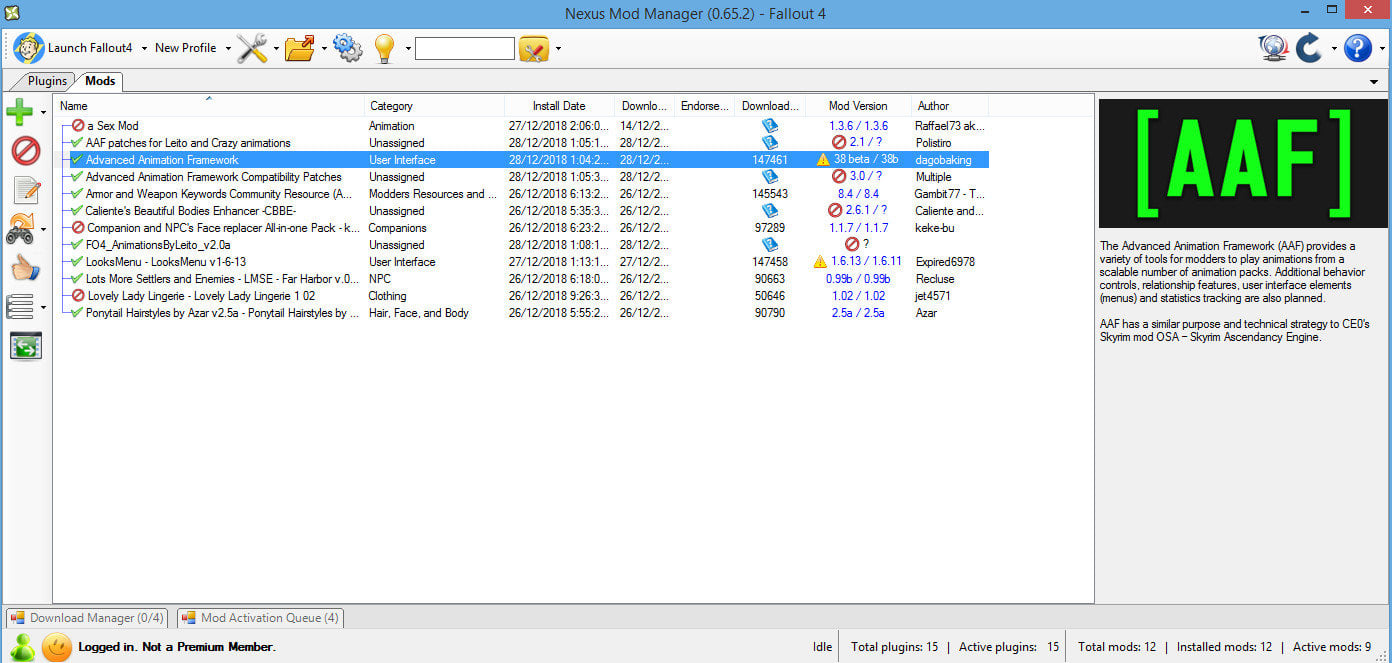The image size is (1392, 663).
Task: Click tab strip overflow arrow at right
Action: tap(1374, 81)
